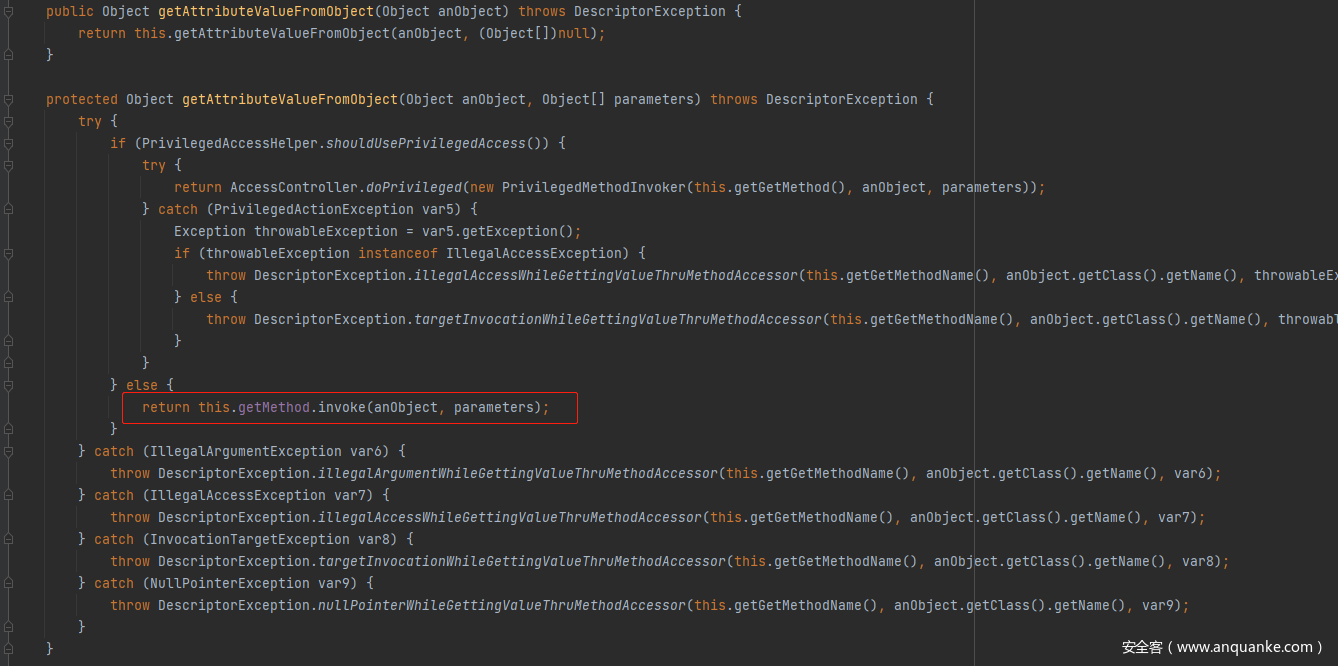Click 'illegalArgumentWhileGettingValueThruMethodAccessor' method name
The image size is (1338, 666).
pos(518,473)
